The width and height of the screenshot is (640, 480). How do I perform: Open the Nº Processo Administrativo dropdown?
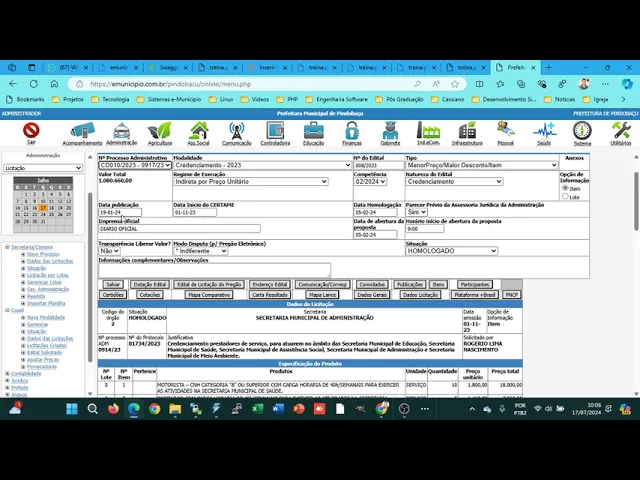click(x=135, y=165)
